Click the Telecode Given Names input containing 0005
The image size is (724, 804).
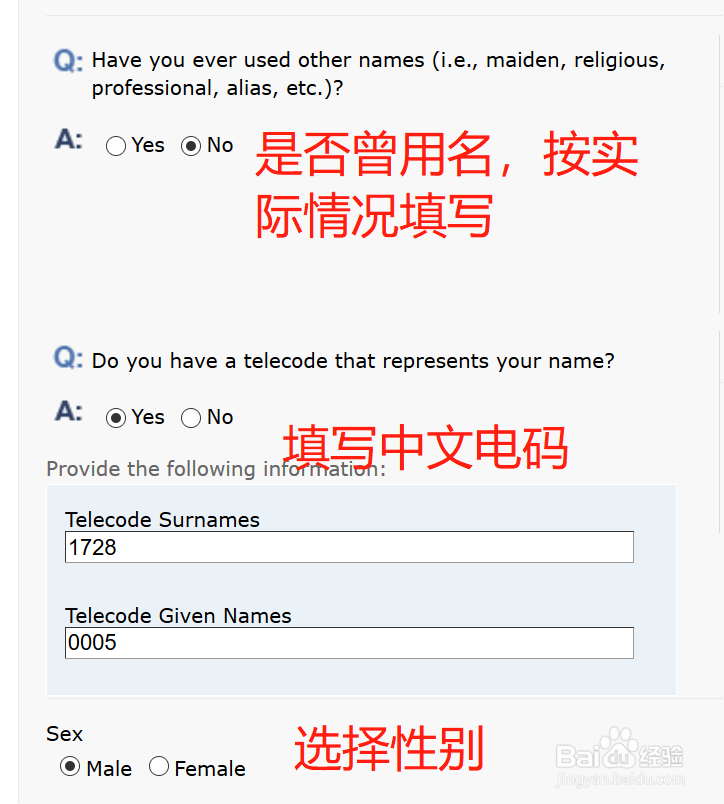click(349, 643)
